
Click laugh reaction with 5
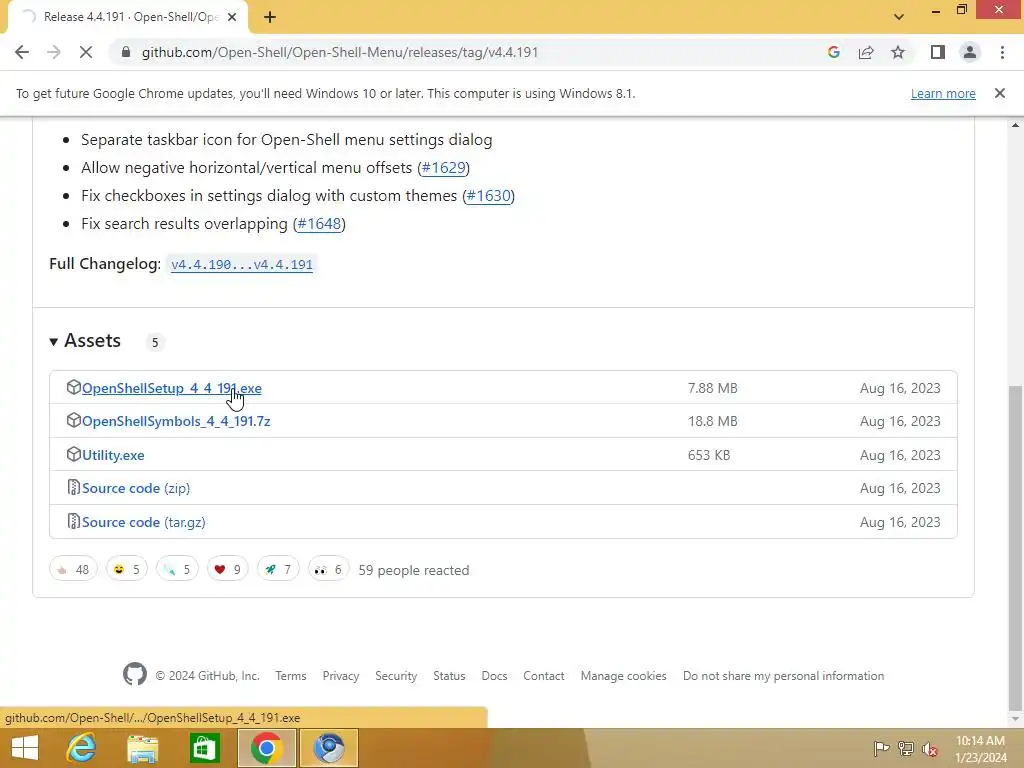[127, 569]
